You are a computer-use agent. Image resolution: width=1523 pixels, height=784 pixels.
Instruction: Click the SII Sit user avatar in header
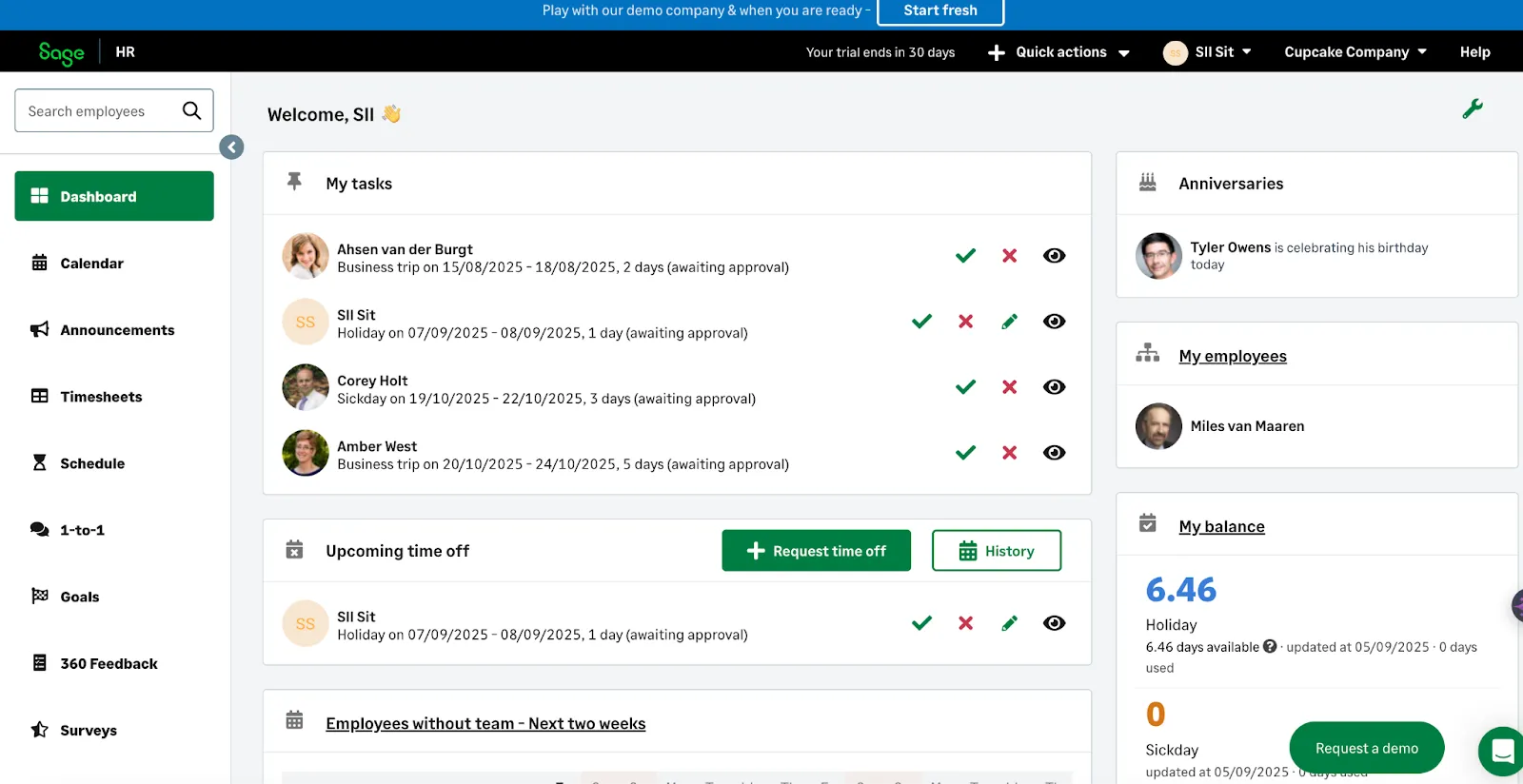(x=1175, y=52)
